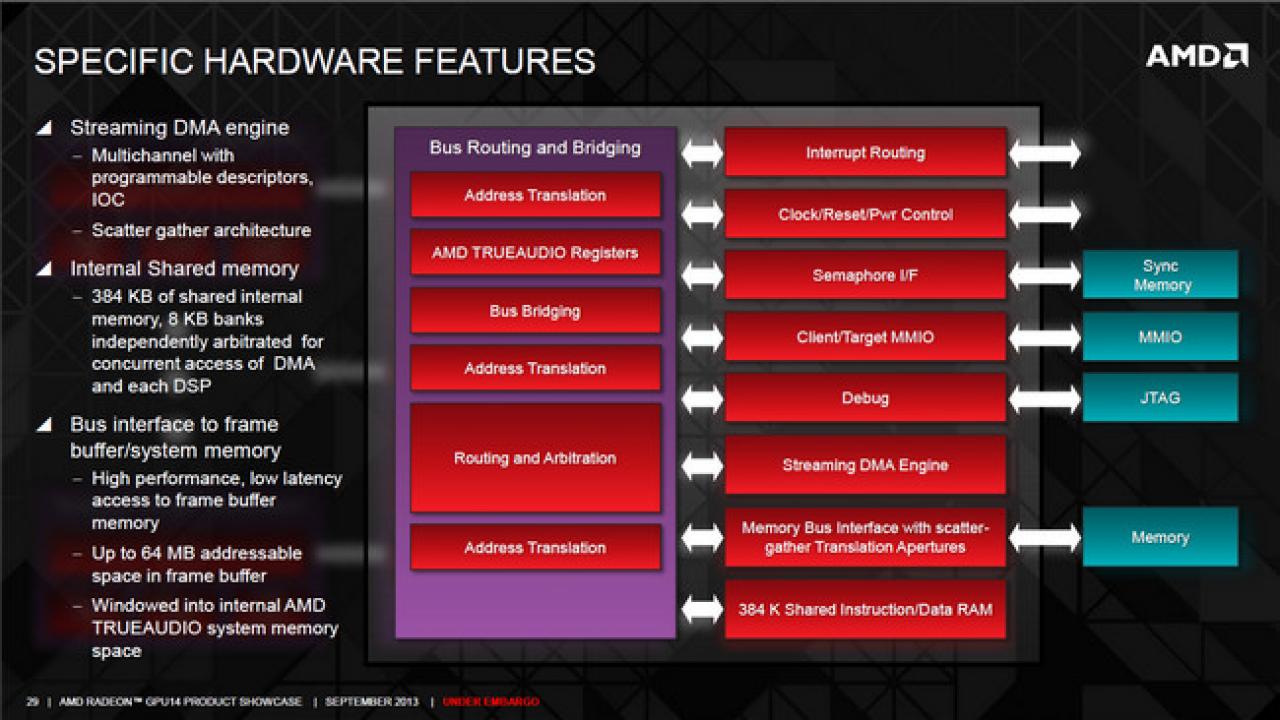Click the Sync Memory teal box
The width and height of the screenshot is (1280, 720).
point(1160,275)
